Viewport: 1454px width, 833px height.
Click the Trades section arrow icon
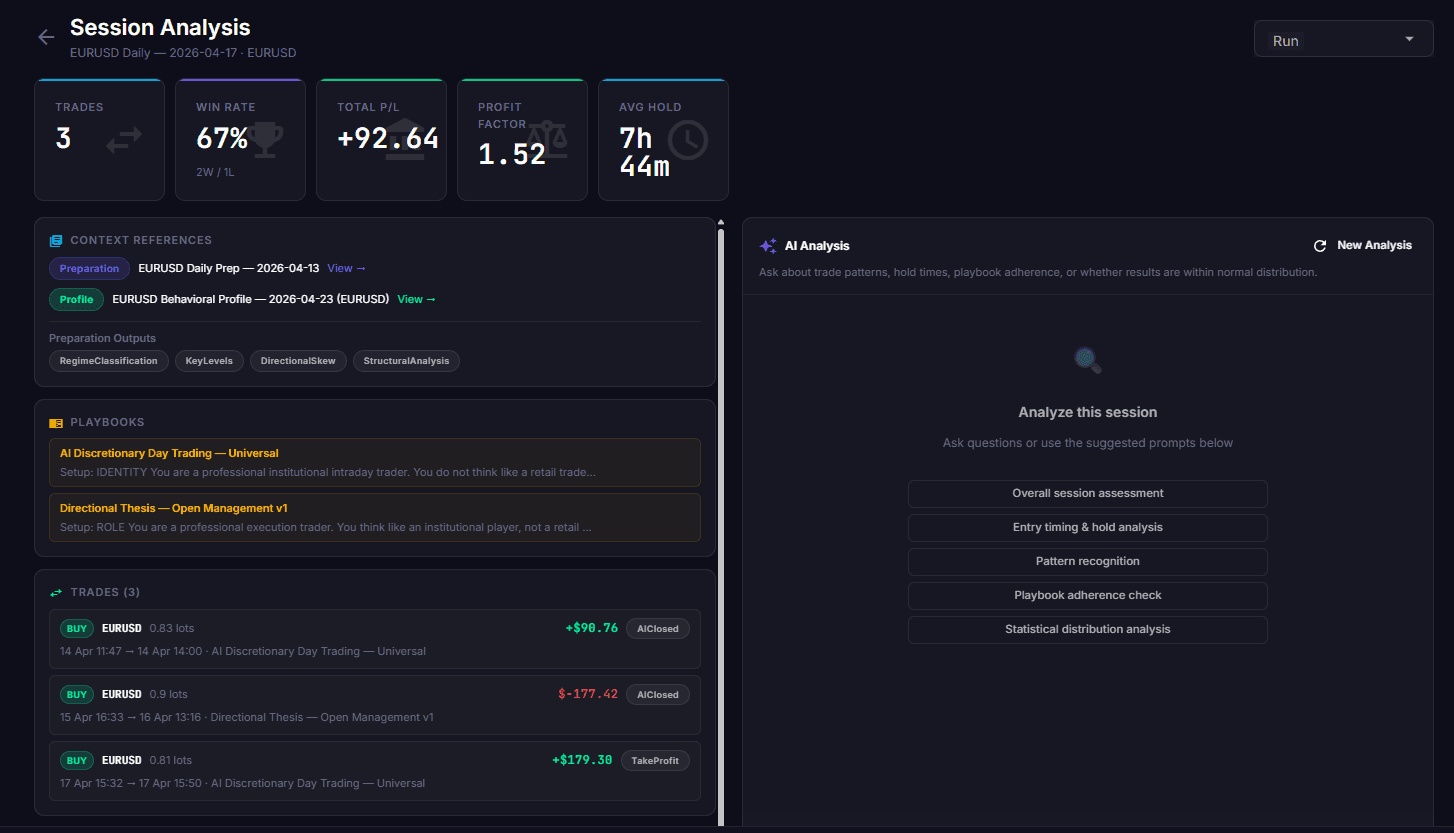point(56,591)
